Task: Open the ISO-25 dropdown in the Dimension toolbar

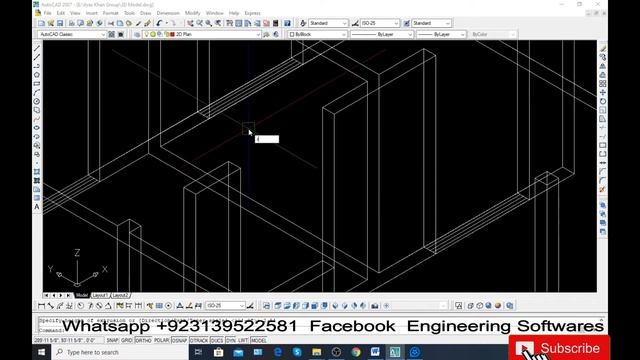Action: point(225,306)
